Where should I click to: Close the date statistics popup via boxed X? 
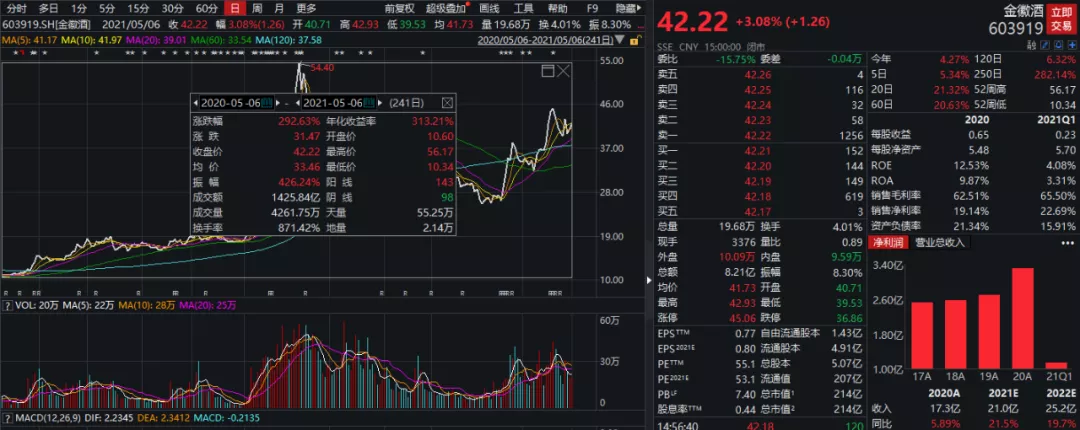click(446, 103)
